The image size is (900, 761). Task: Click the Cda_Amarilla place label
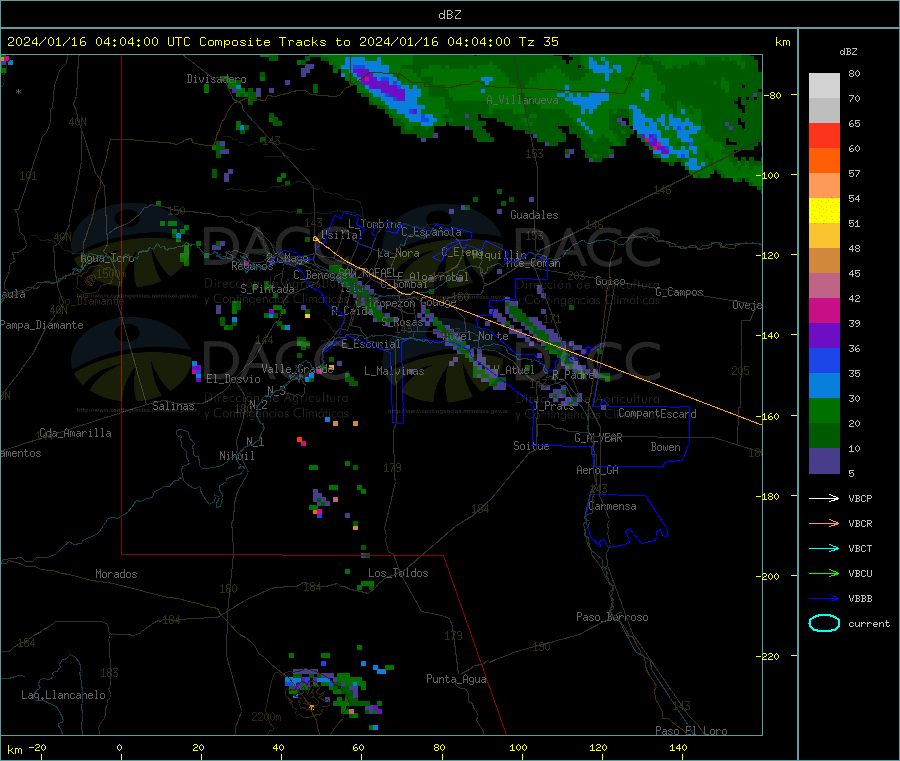point(75,433)
